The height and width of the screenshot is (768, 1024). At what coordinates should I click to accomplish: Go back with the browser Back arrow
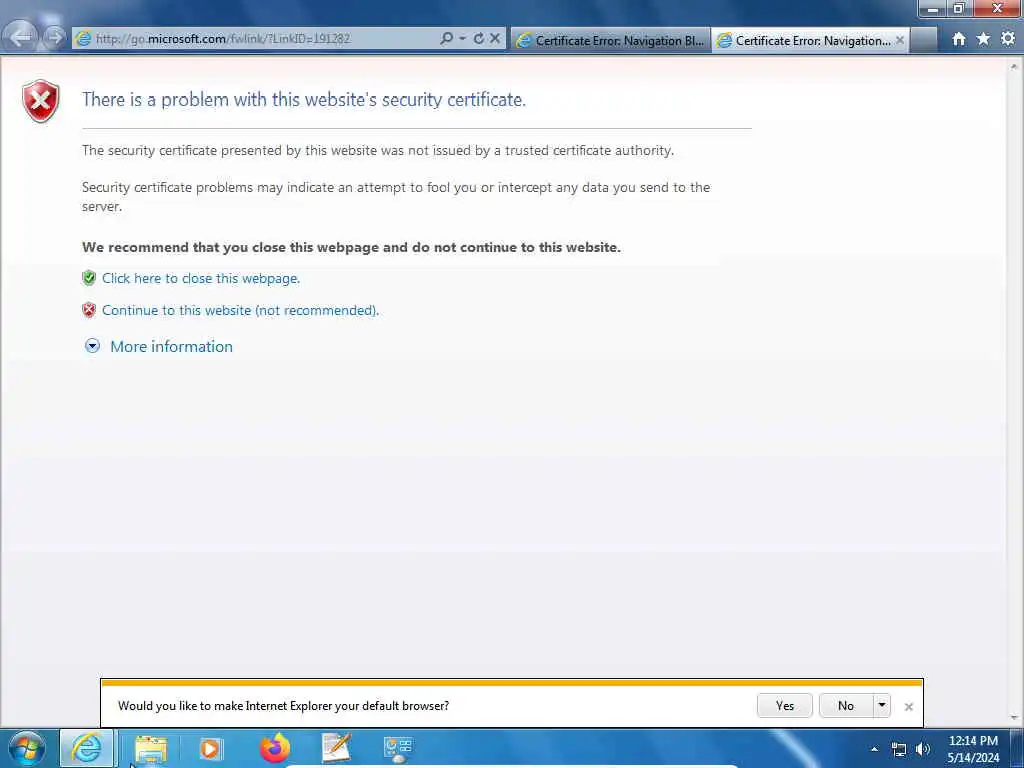pos(20,38)
